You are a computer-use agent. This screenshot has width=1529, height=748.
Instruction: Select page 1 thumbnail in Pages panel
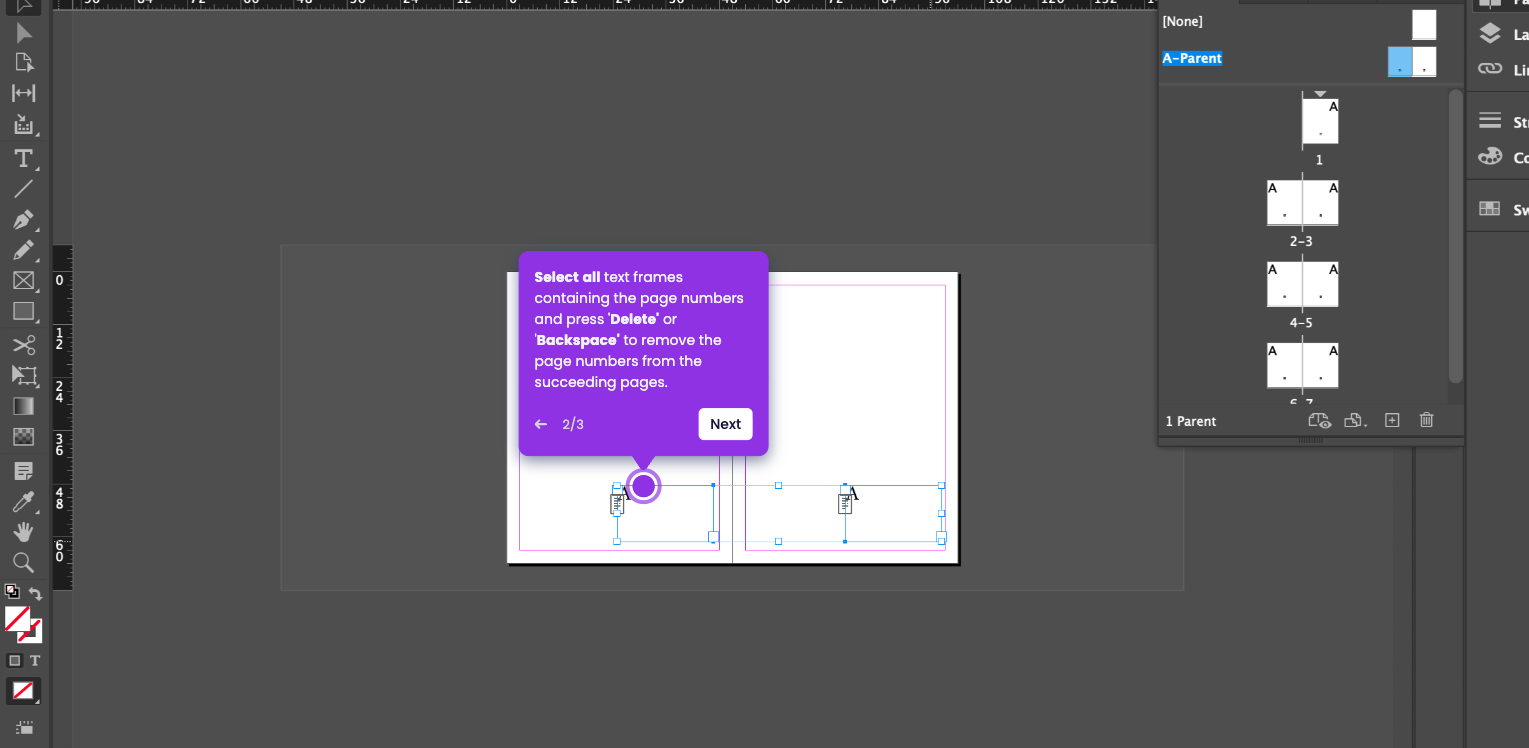coord(1320,121)
